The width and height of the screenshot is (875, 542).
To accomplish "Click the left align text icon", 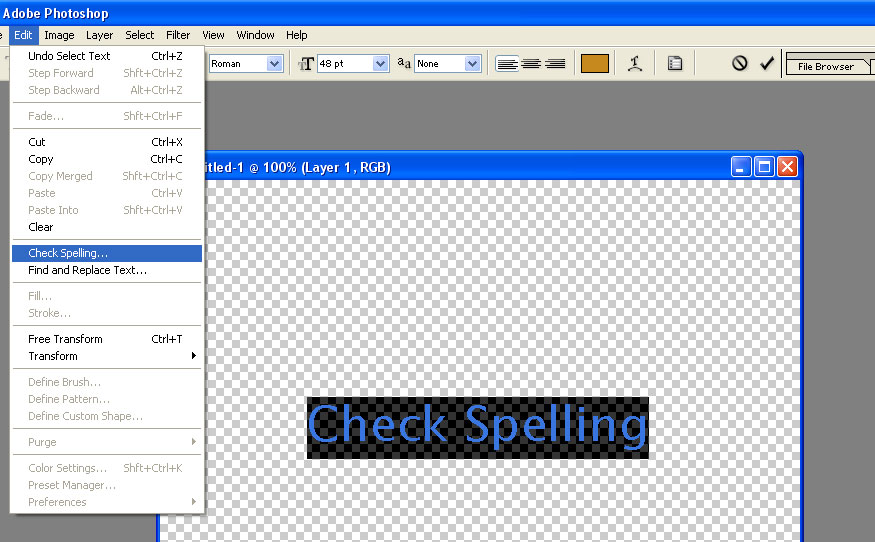I will coord(508,64).
